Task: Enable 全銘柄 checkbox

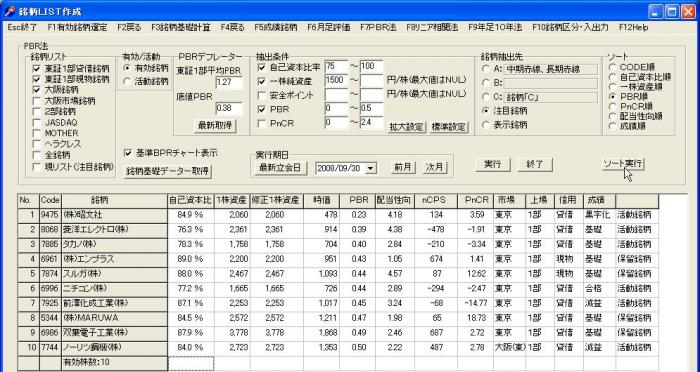Action: pyautogui.click(x=37, y=155)
